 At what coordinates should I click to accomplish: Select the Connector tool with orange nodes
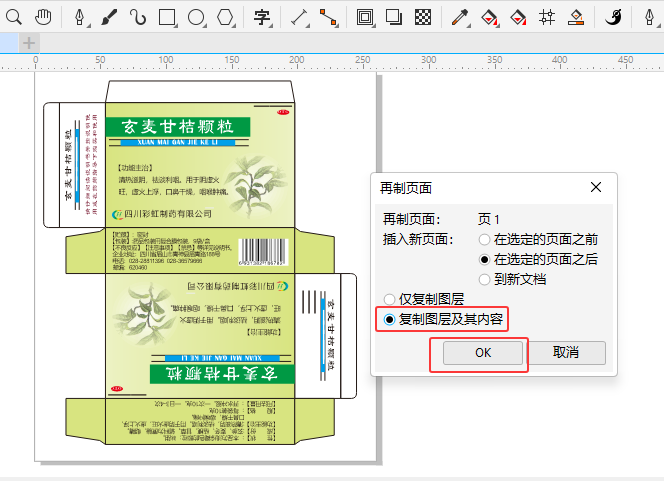pos(328,17)
